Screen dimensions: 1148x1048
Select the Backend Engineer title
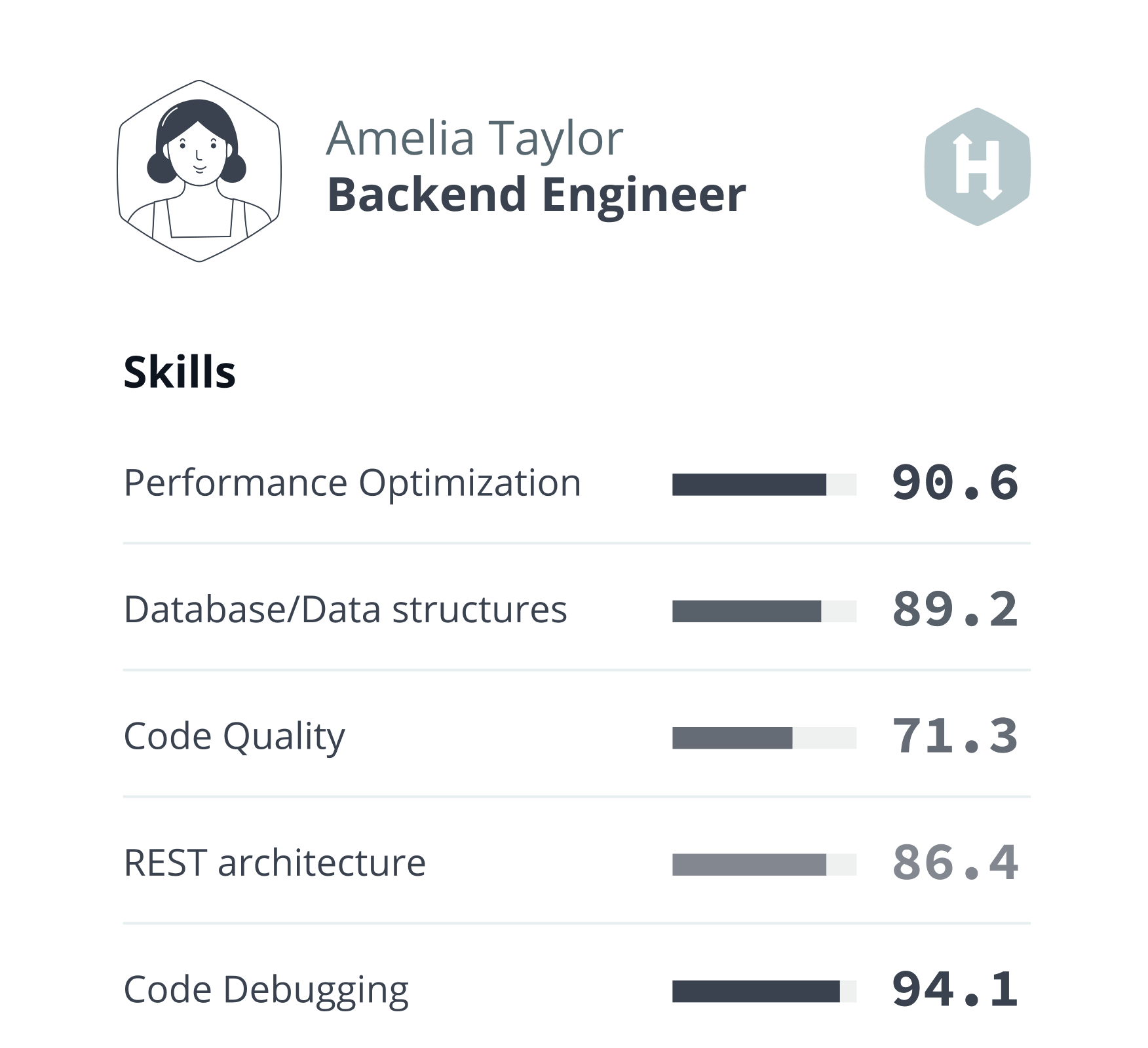click(x=536, y=195)
